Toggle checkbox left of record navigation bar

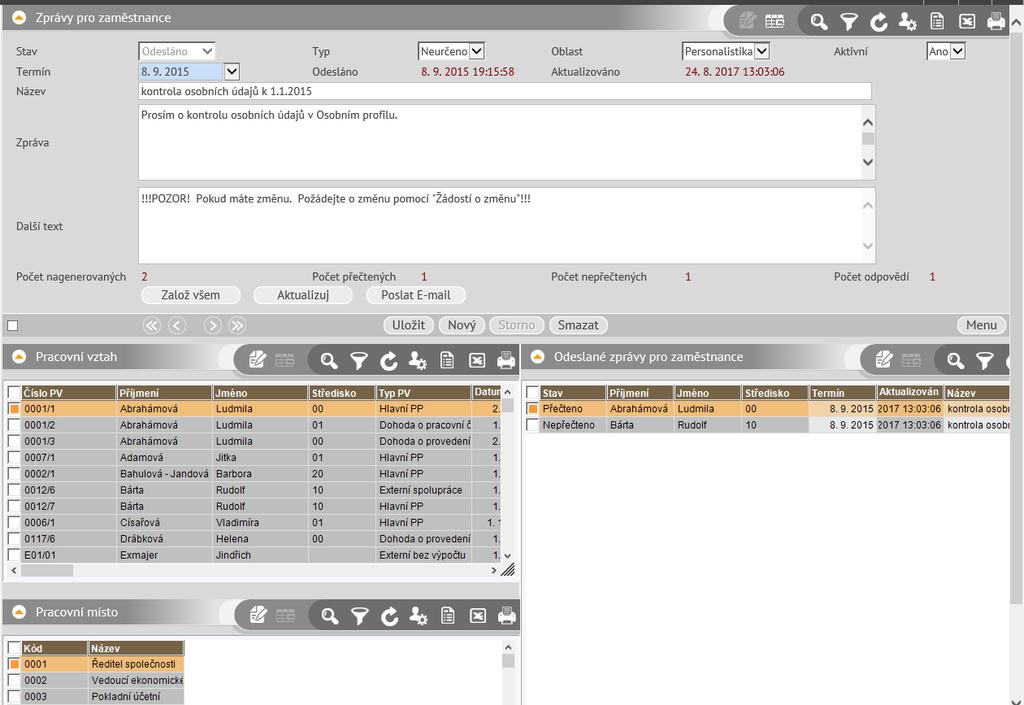click(12, 325)
